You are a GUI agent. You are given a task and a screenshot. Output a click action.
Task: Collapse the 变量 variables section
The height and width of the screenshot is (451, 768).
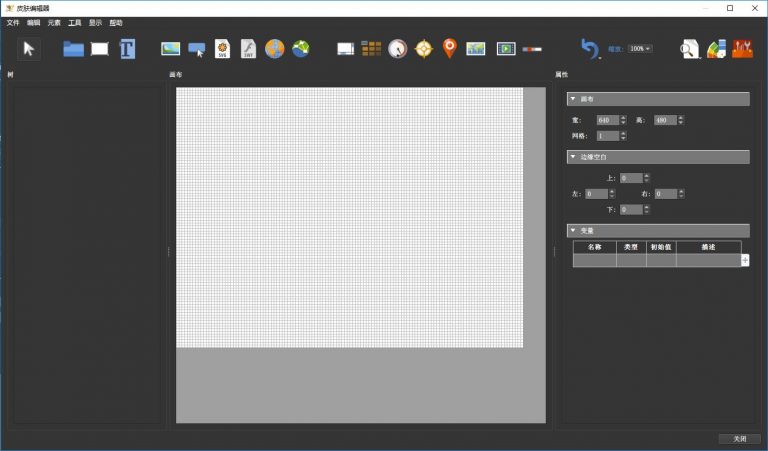click(572, 230)
